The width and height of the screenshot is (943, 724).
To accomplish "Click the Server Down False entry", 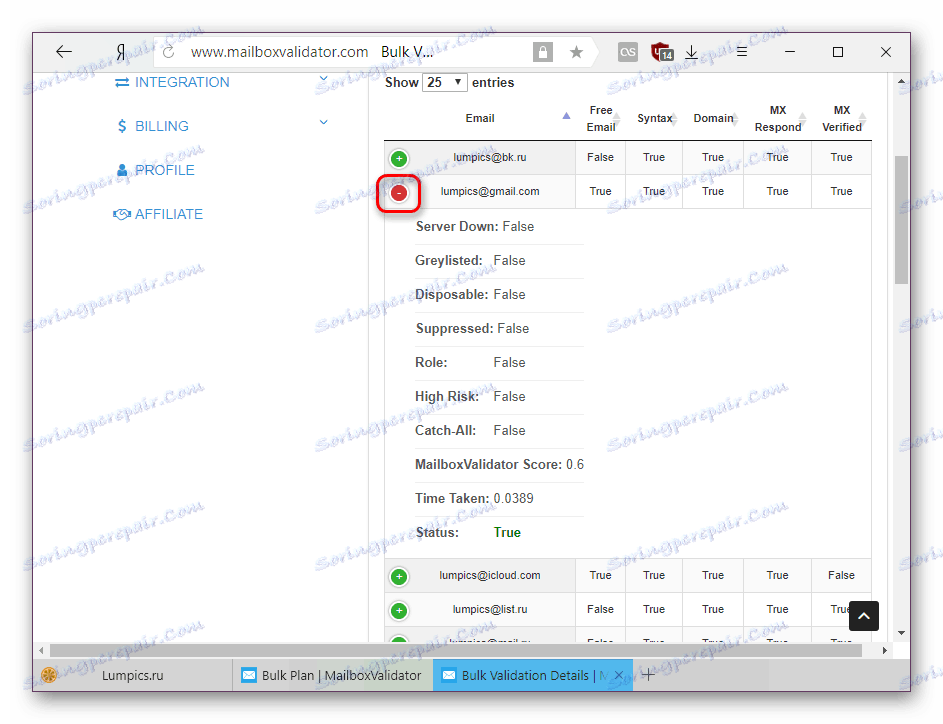I will (475, 226).
